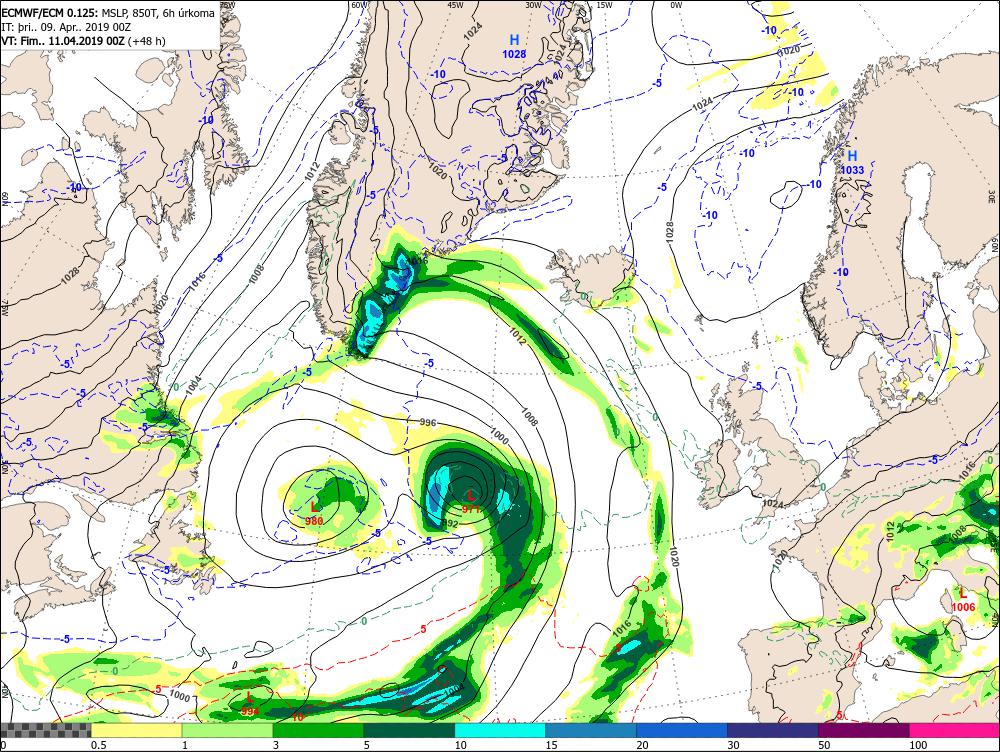Click the 'L 994' low pressure marker
The height and width of the screenshot is (752, 1000).
(251, 704)
